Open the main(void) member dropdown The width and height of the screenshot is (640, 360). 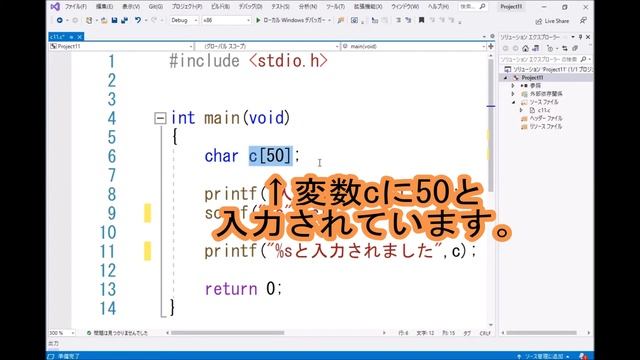pyautogui.click(x=414, y=47)
